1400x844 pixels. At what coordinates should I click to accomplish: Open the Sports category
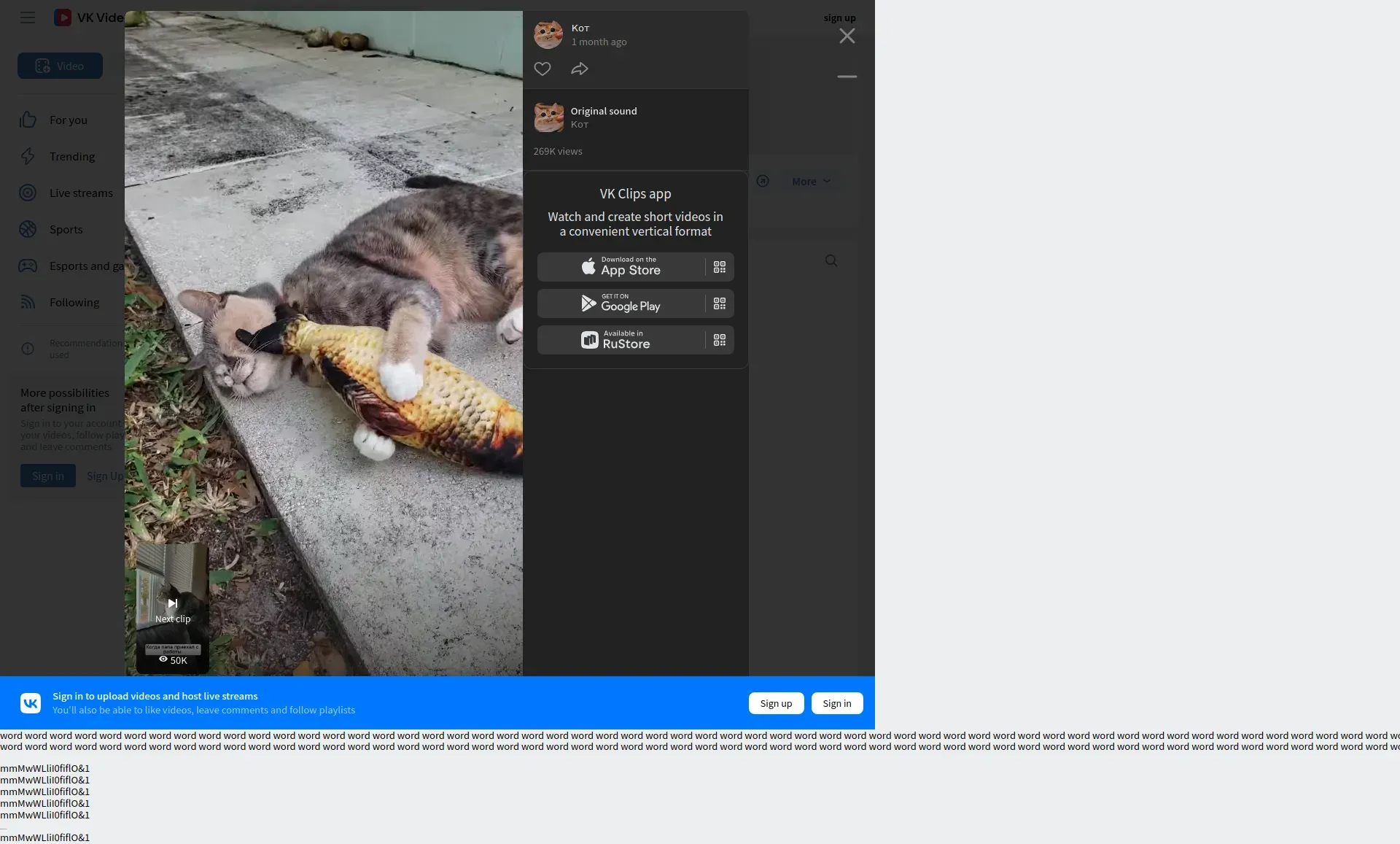[x=66, y=230]
